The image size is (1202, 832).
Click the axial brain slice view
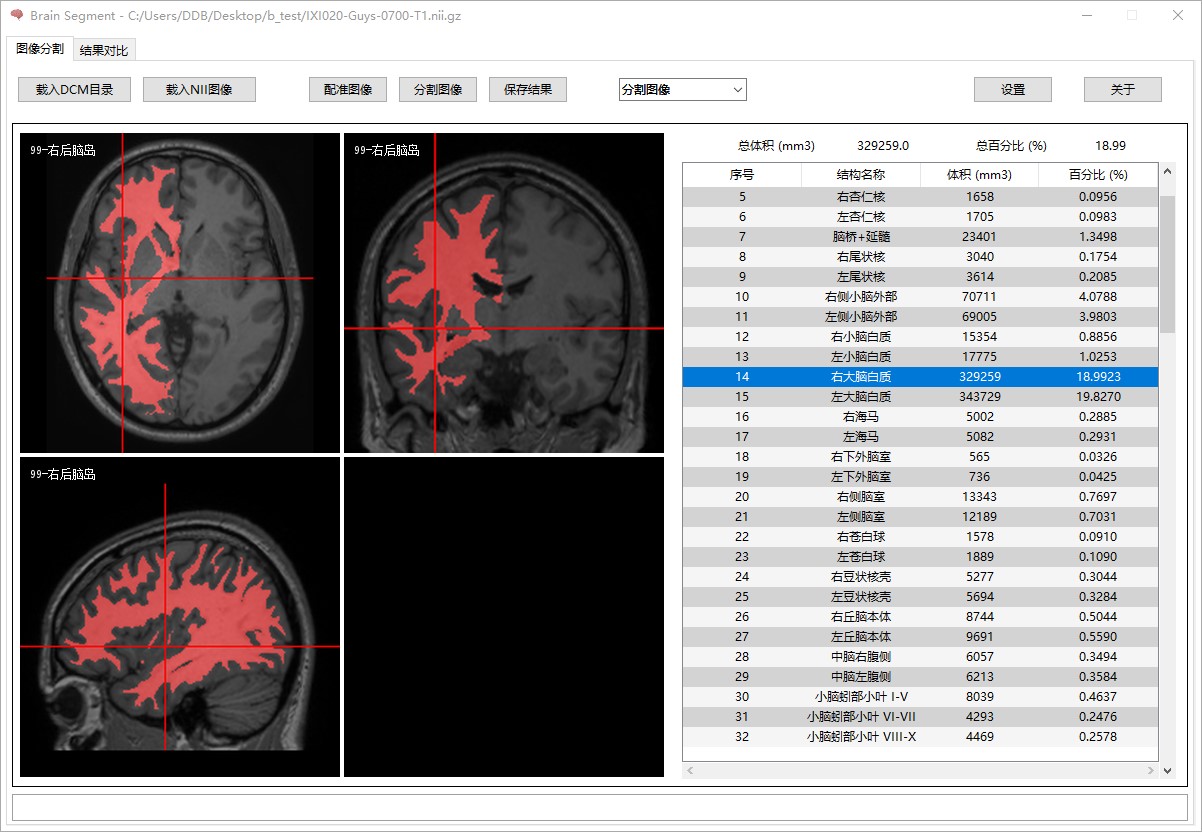(180, 293)
